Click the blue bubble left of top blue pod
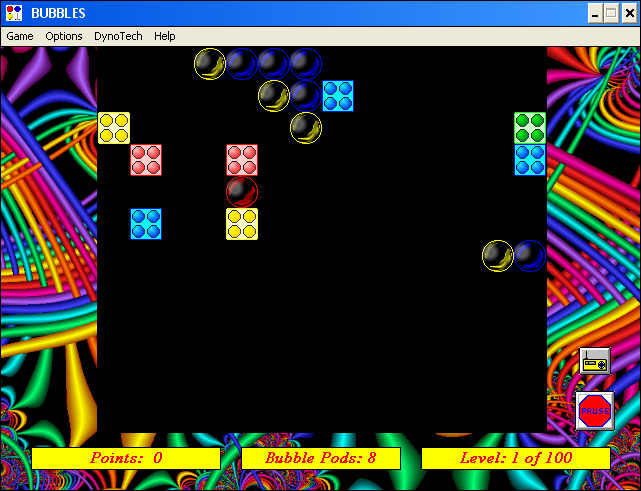This screenshot has height=491, width=641. click(x=306, y=96)
